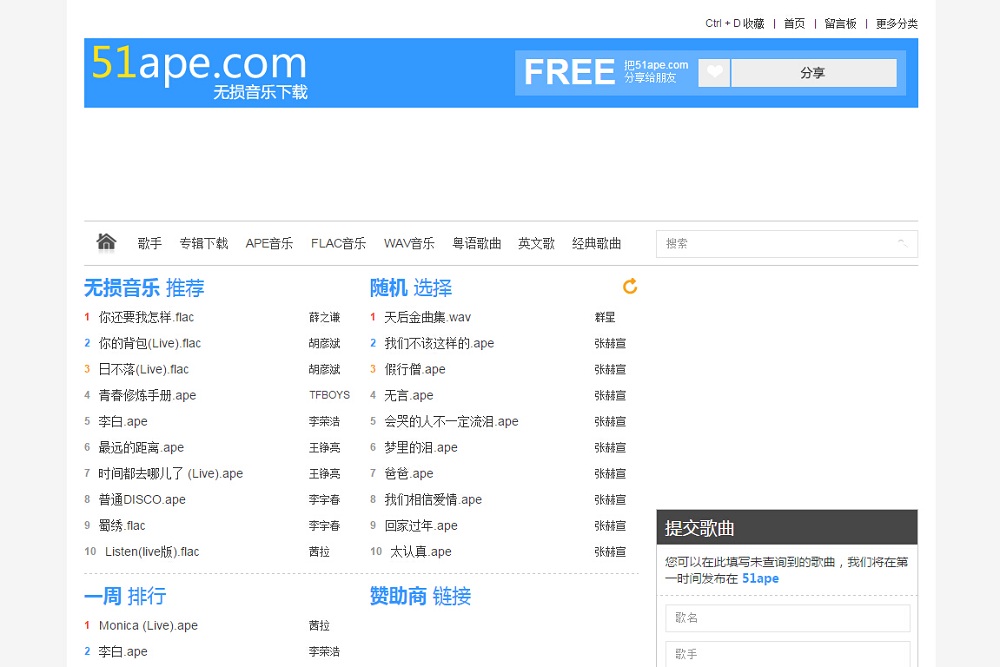Open 爸爸.ape song
Viewport: 1000px width, 667px height.
point(409,474)
